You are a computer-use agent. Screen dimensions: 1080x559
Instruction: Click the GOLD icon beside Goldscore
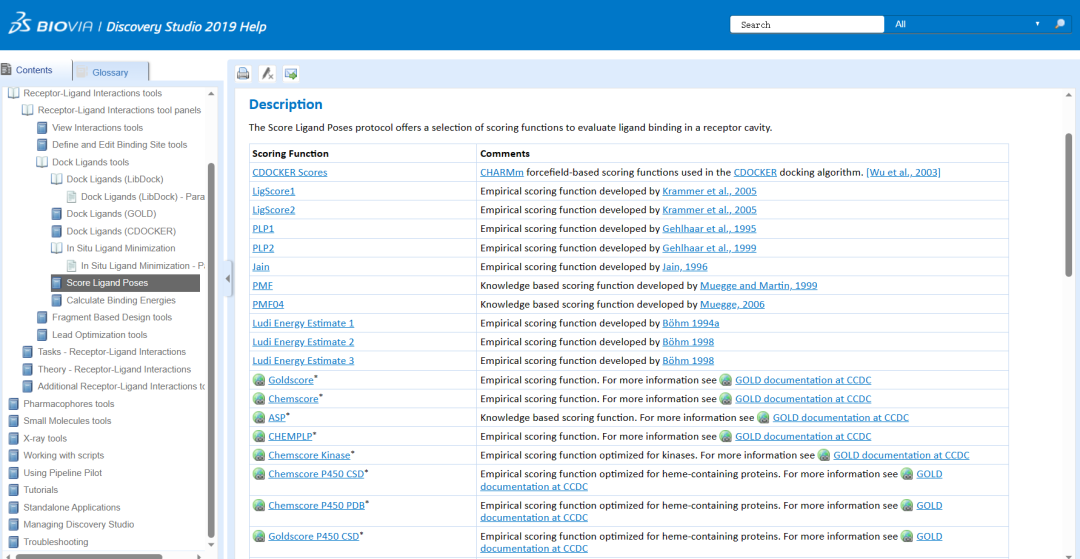click(259, 380)
